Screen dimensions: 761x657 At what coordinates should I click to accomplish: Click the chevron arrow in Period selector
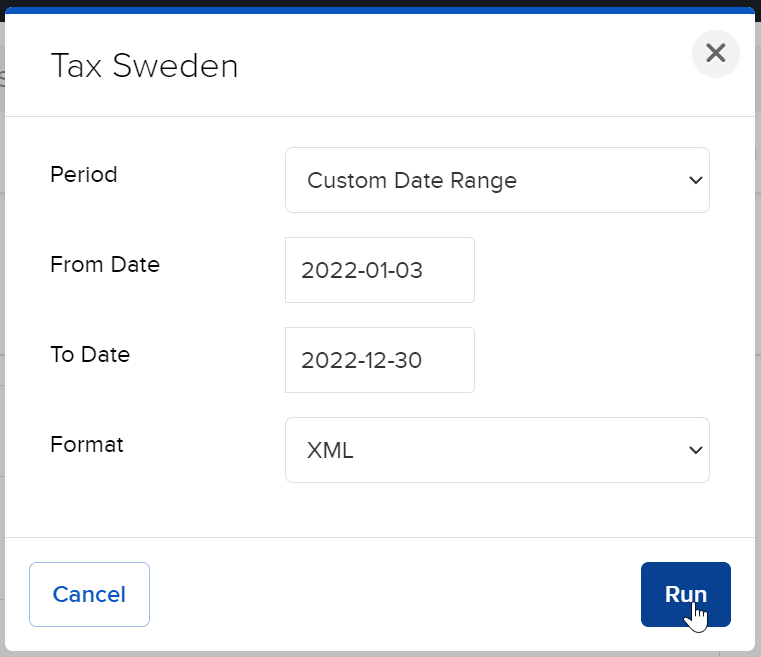pyautogui.click(x=695, y=181)
